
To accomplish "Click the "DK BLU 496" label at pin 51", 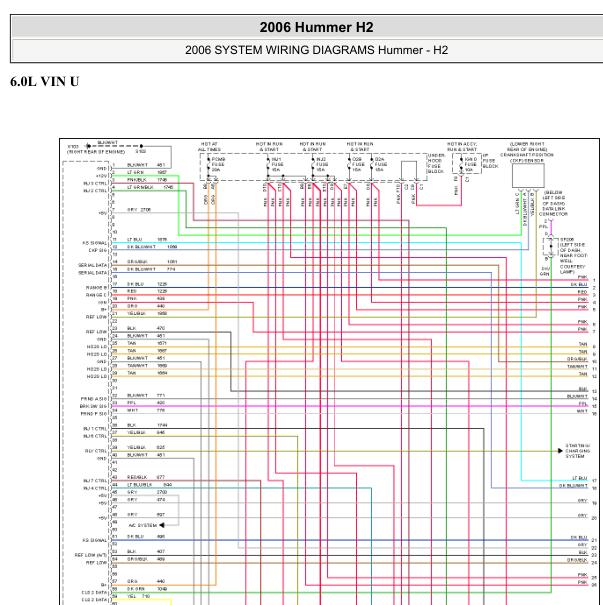I will [x=146, y=537].
